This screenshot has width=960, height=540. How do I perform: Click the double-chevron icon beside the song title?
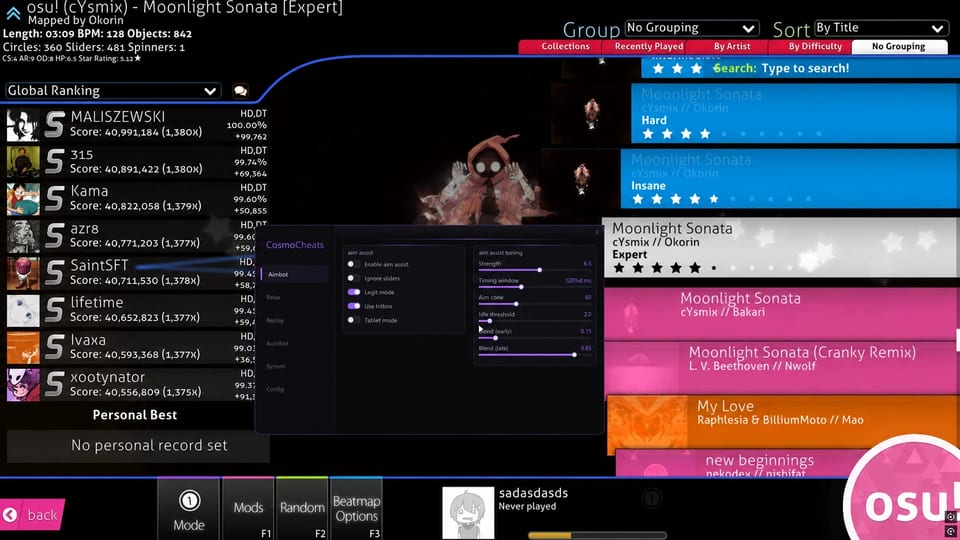pyautogui.click(x=13, y=12)
